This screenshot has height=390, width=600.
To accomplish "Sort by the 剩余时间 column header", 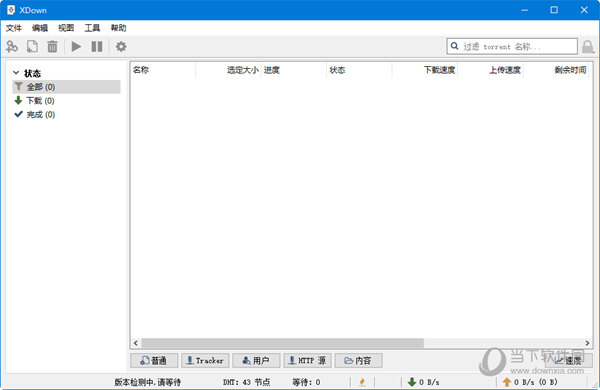I will click(556, 70).
